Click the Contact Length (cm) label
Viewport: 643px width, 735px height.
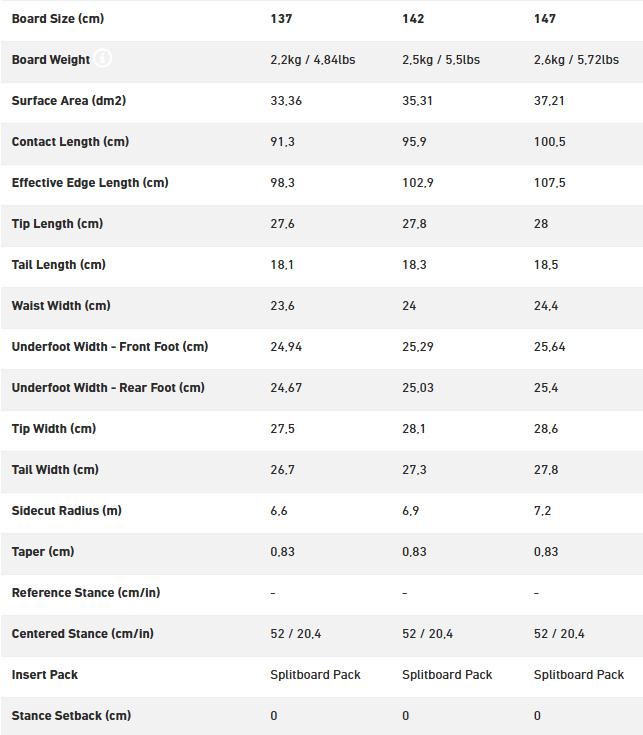click(70, 142)
